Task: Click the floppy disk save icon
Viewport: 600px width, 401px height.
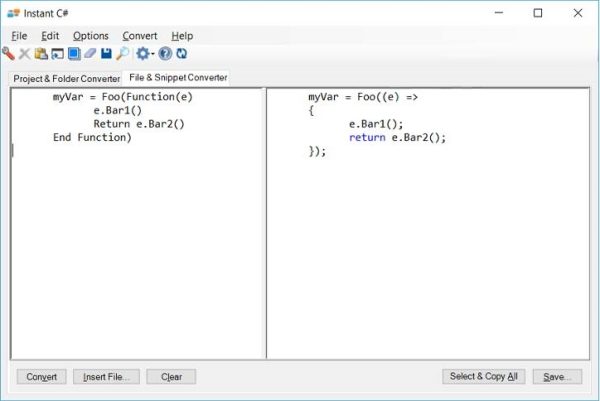Action: point(106,54)
